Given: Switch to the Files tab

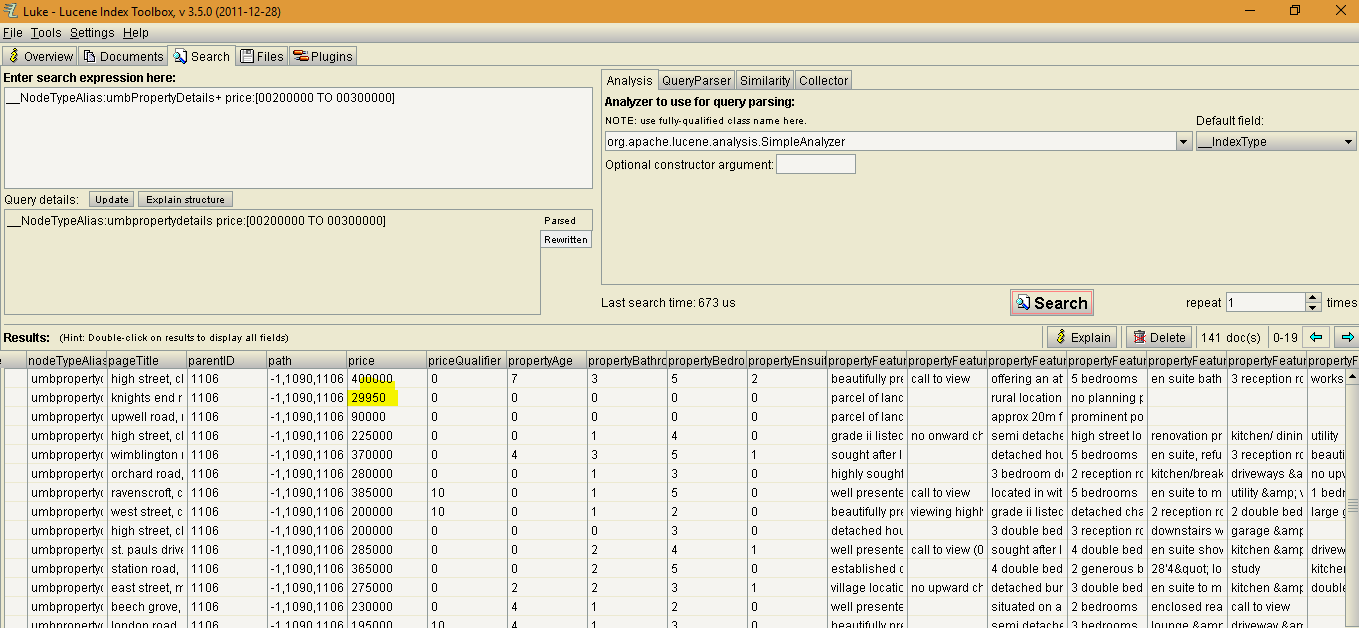Looking at the screenshot, I should coord(262,56).
